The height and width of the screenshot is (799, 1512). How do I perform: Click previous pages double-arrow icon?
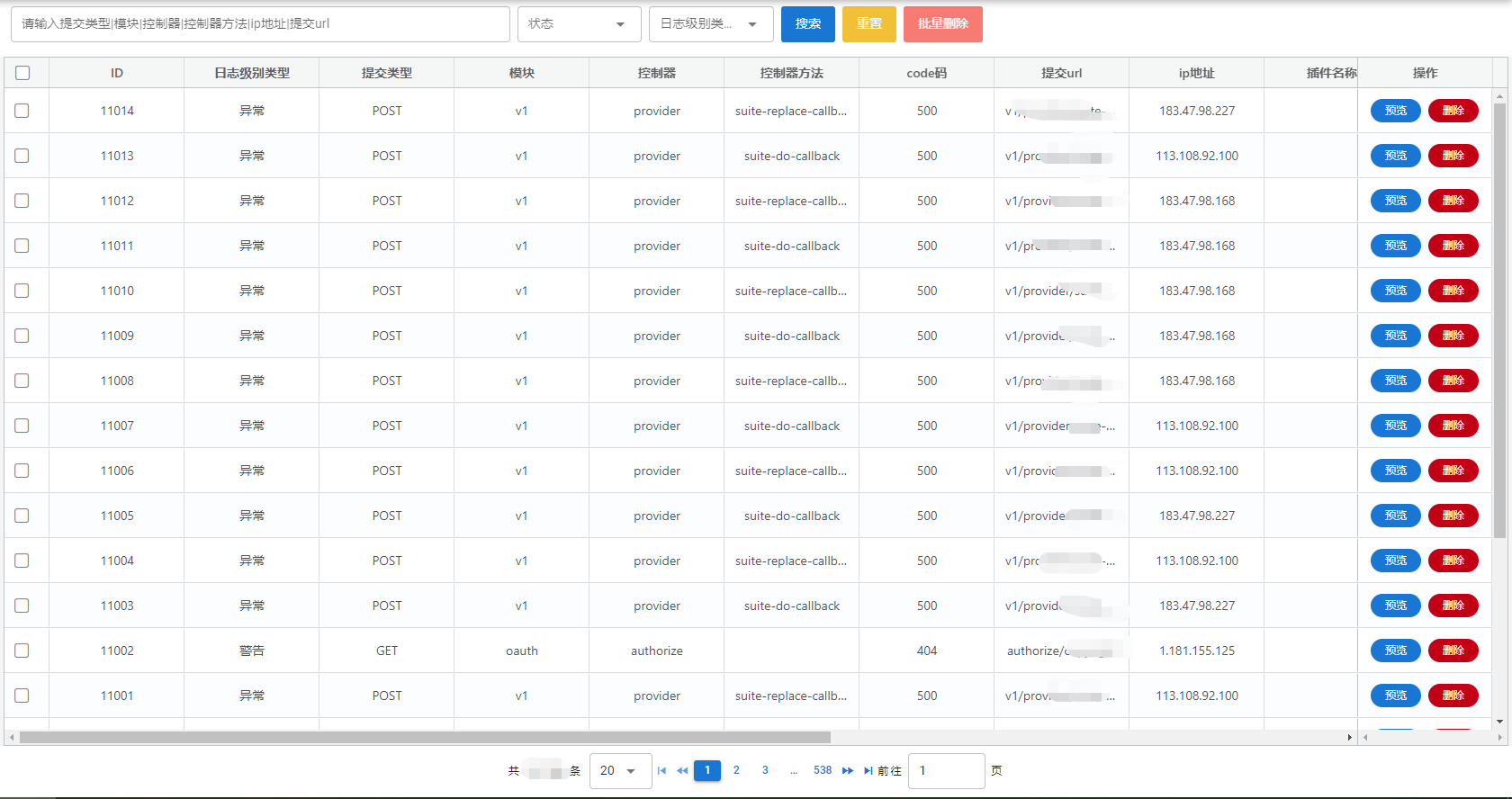[x=682, y=770]
